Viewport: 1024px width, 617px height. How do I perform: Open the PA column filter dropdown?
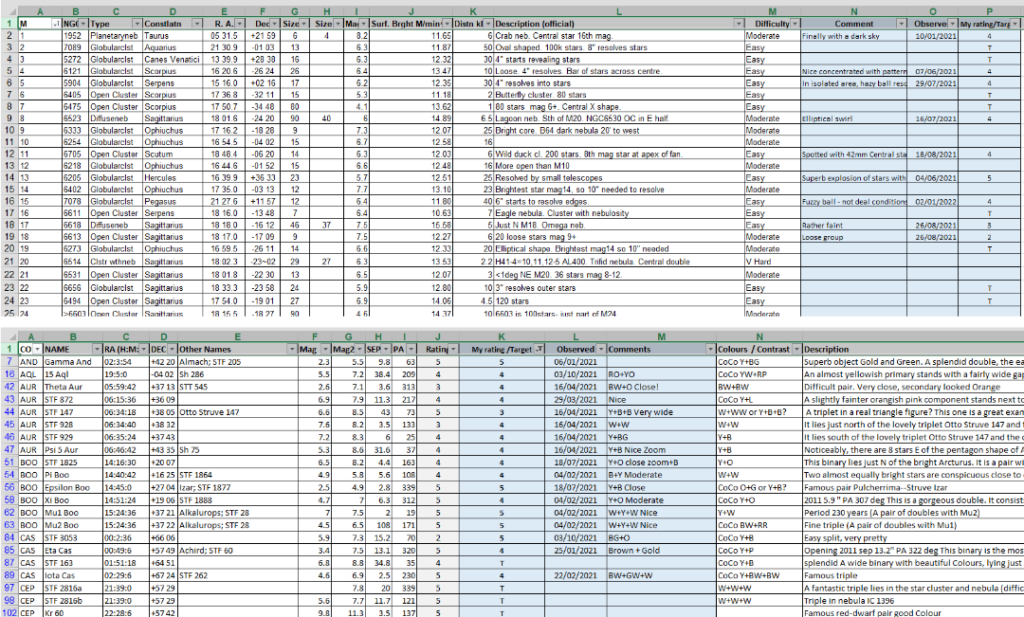tap(411, 349)
